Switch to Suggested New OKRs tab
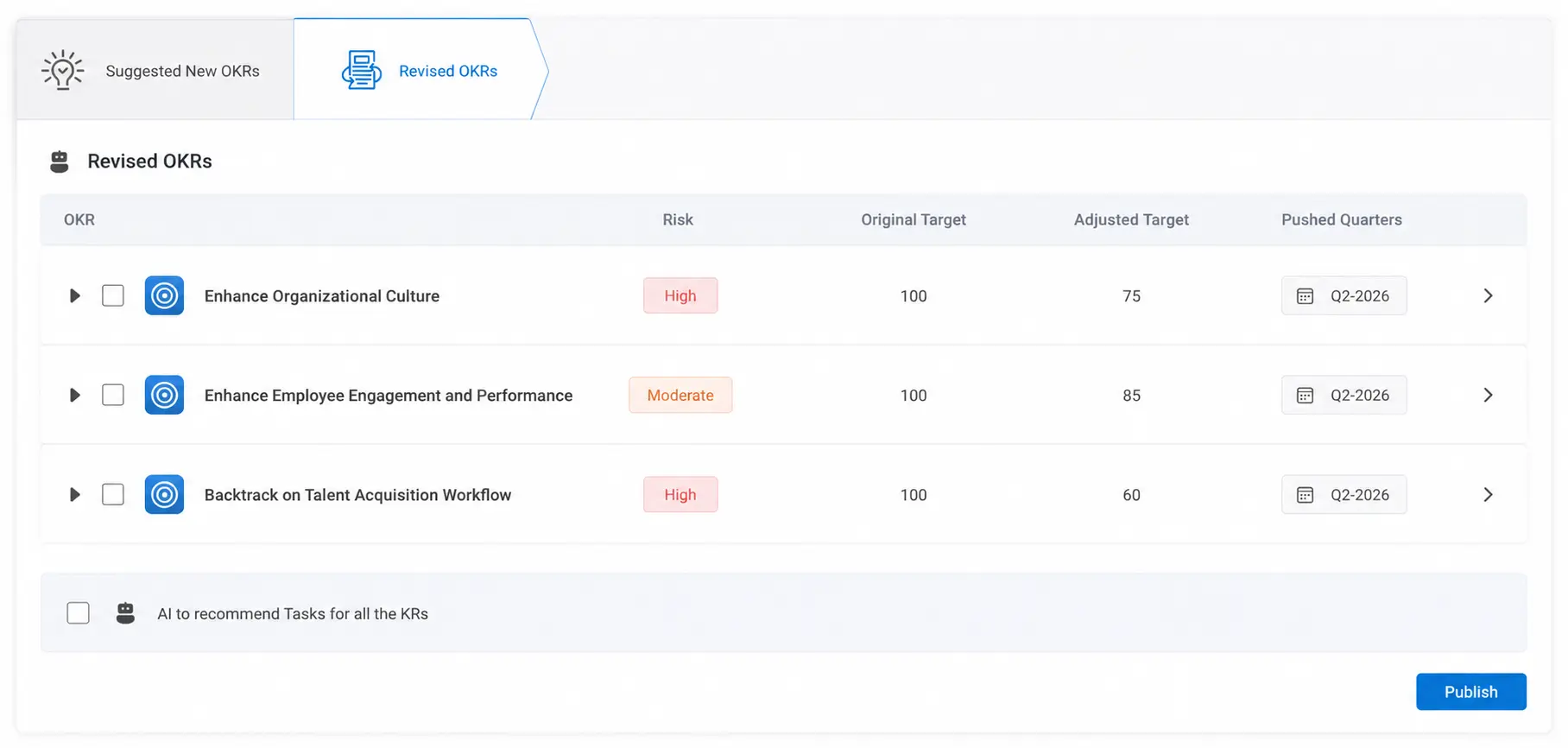 pyautogui.click(x=155, y=70)
